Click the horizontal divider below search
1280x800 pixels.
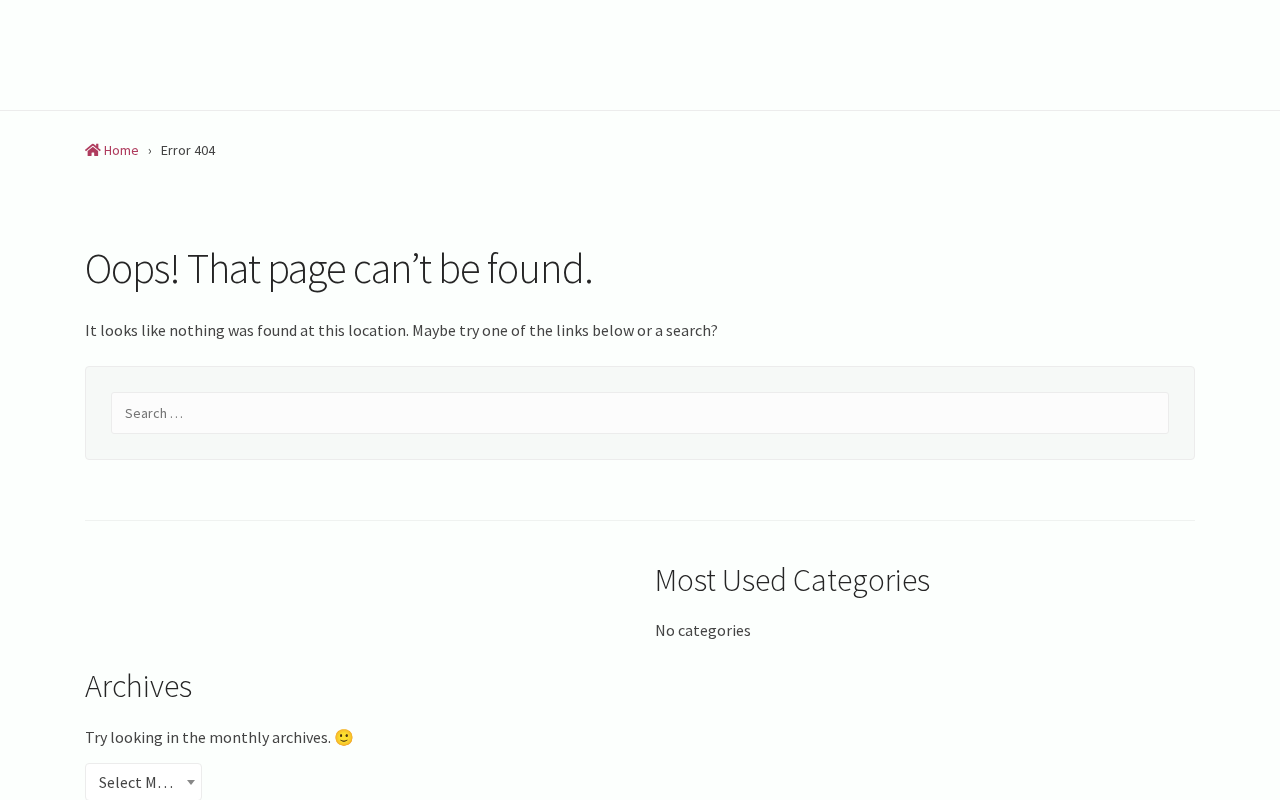coord(640,520)
